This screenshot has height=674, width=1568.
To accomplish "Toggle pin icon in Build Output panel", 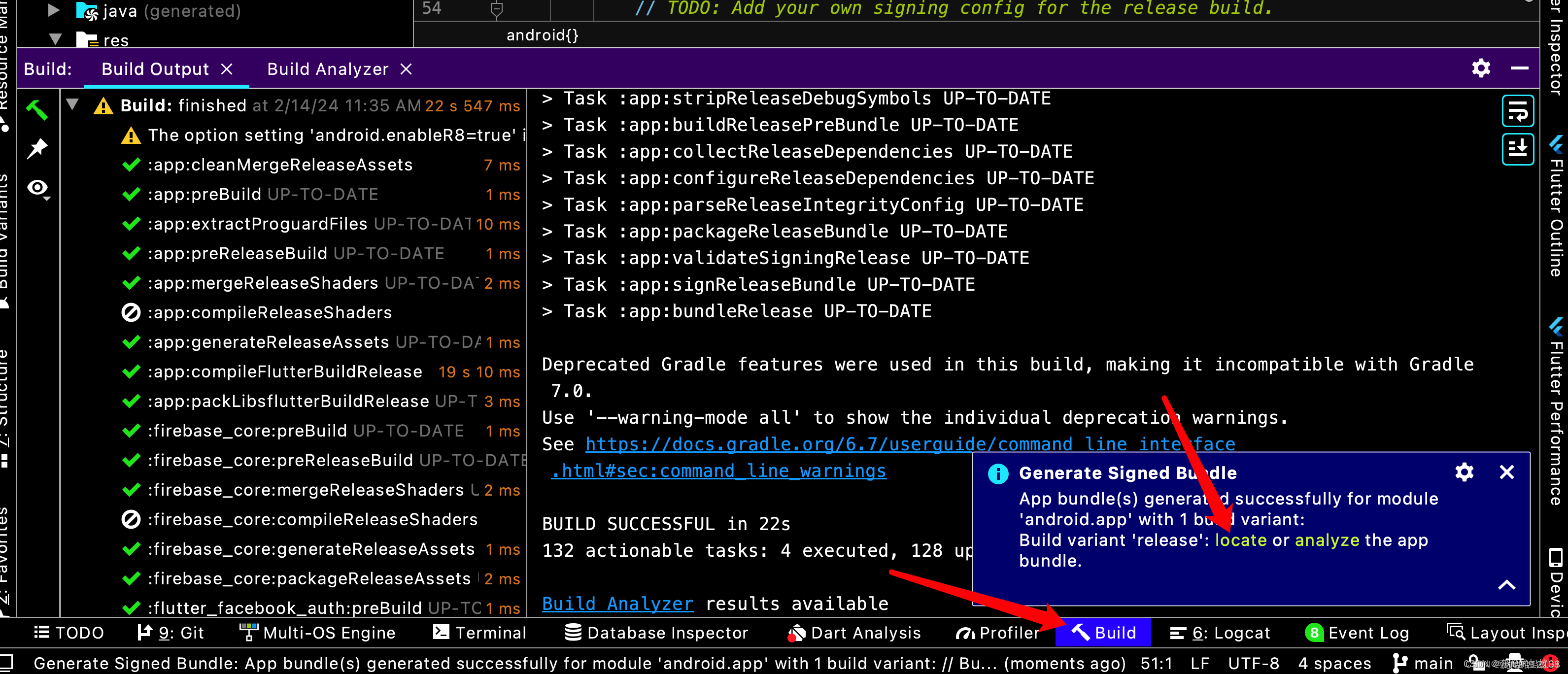I will click(39, 148).
